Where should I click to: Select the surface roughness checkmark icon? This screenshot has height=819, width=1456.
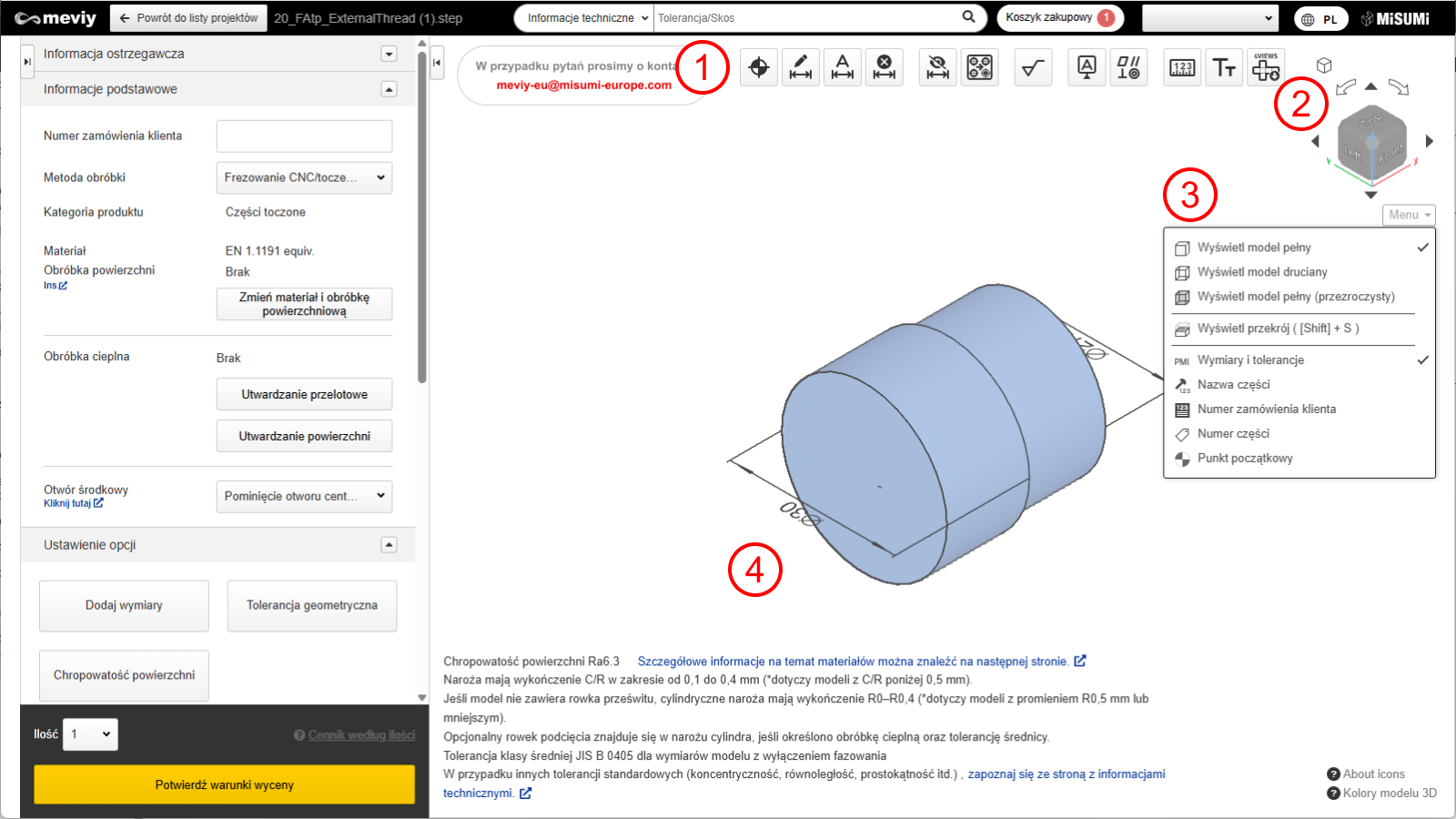[1033, 67]
